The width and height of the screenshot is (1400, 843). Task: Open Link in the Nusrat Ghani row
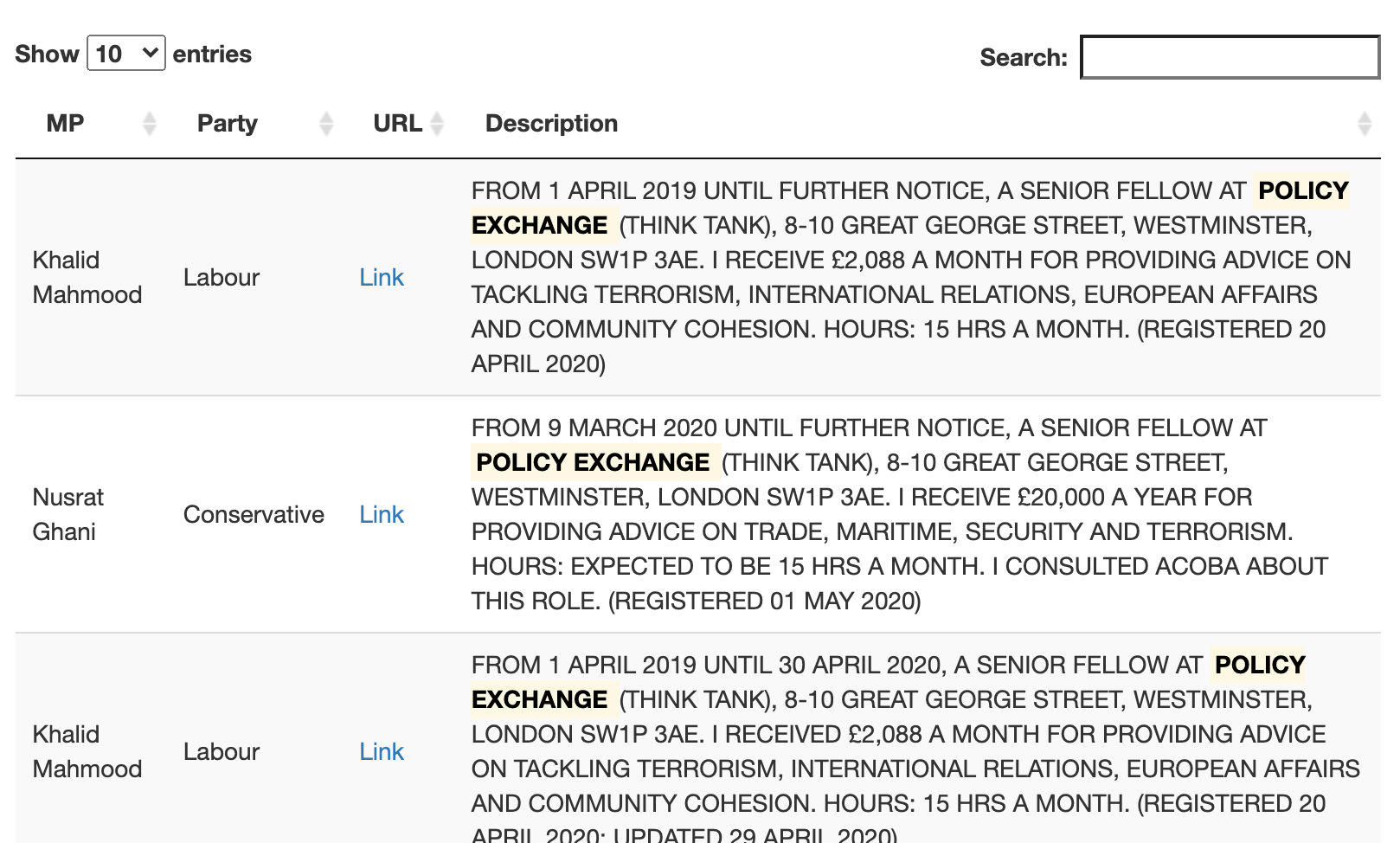point(382,514)
